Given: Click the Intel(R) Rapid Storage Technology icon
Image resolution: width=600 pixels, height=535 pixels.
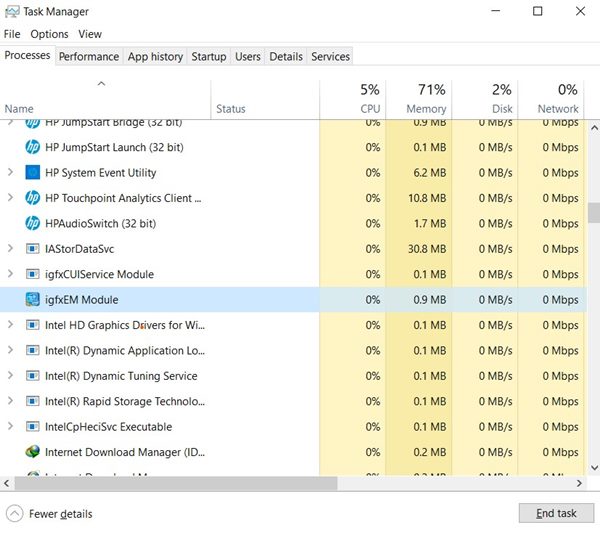Looking at the screenshot, I should tap(33, 401).
